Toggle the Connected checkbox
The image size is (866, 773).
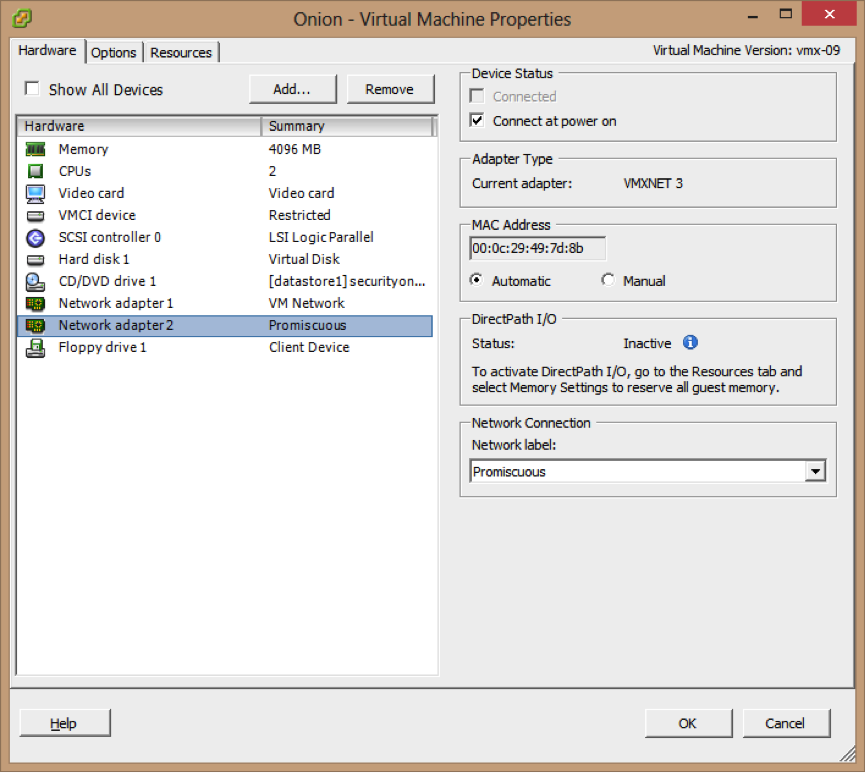pos(477,96)
